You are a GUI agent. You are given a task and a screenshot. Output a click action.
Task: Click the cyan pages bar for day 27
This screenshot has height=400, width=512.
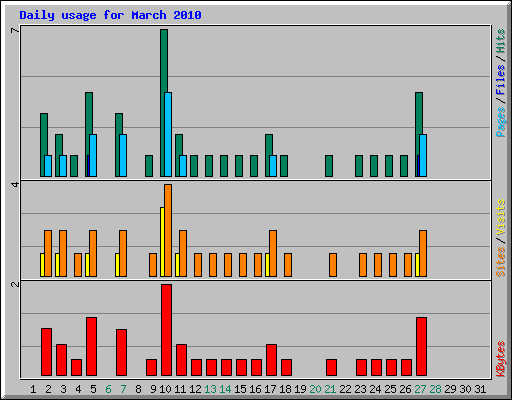tap(423, 156)
